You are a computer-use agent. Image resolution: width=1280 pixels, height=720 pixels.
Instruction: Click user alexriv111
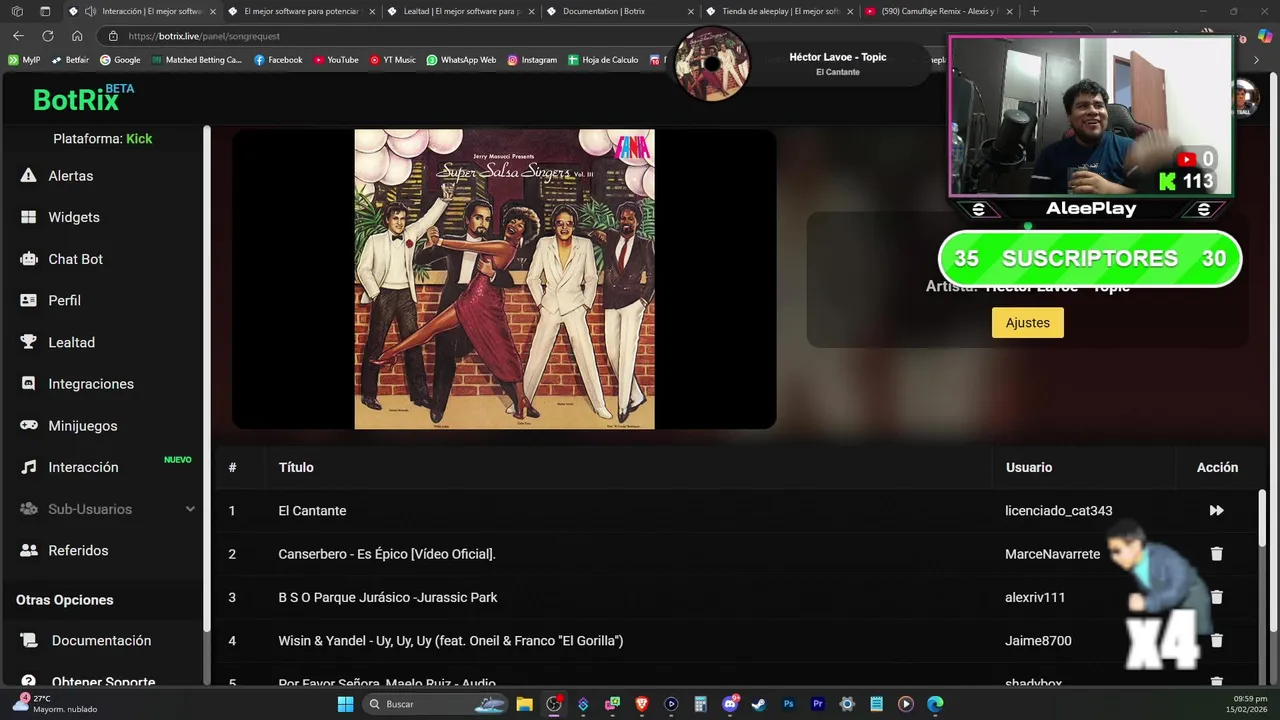(1035, 597)
